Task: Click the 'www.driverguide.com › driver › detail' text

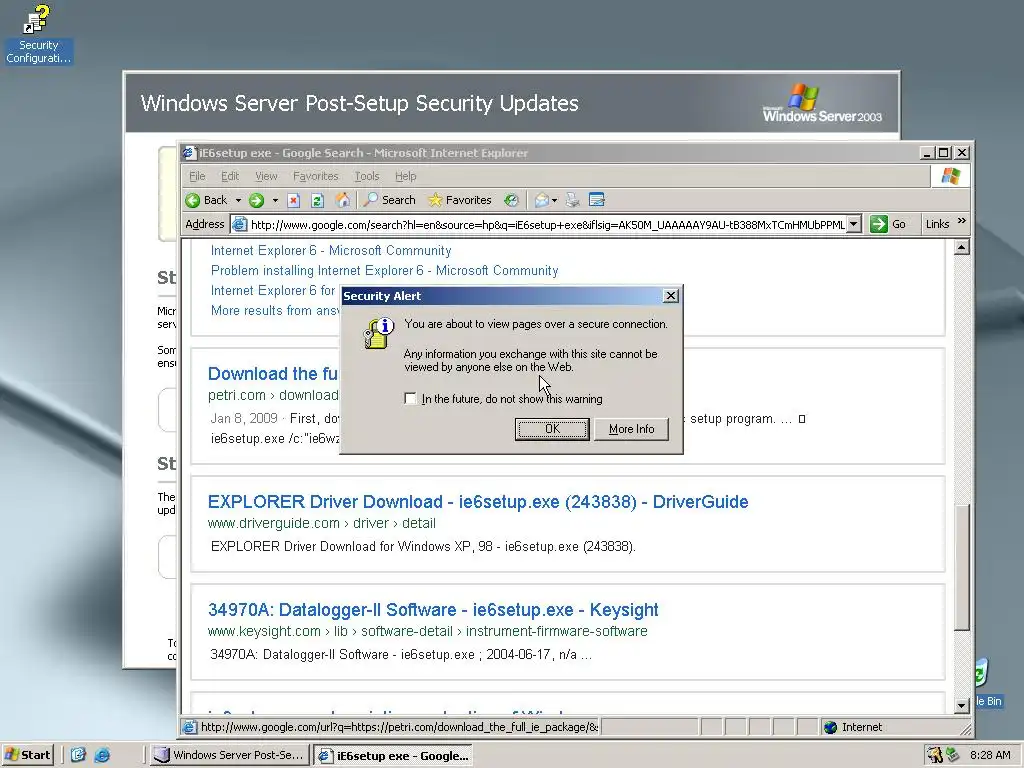Action: 321,523
